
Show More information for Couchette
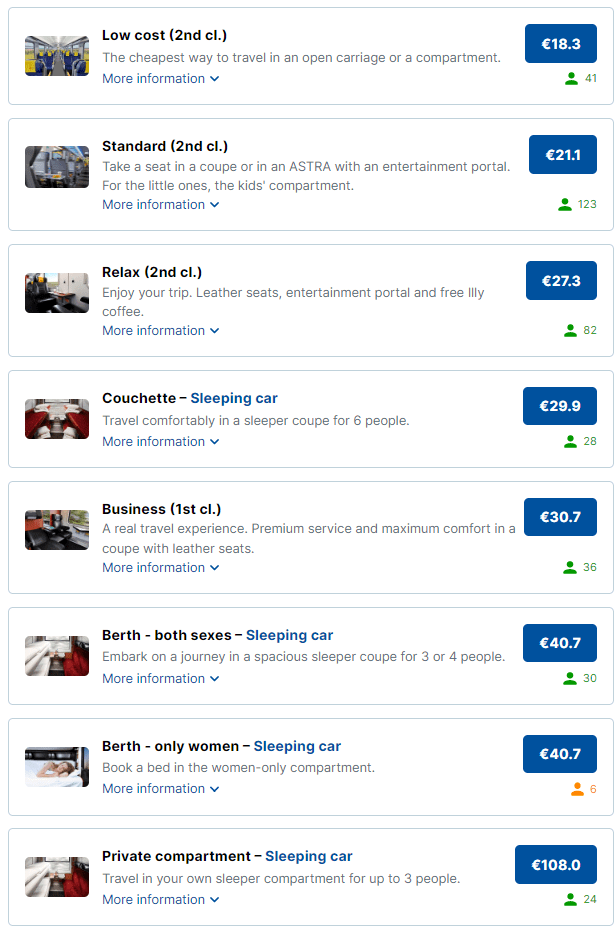160,441
